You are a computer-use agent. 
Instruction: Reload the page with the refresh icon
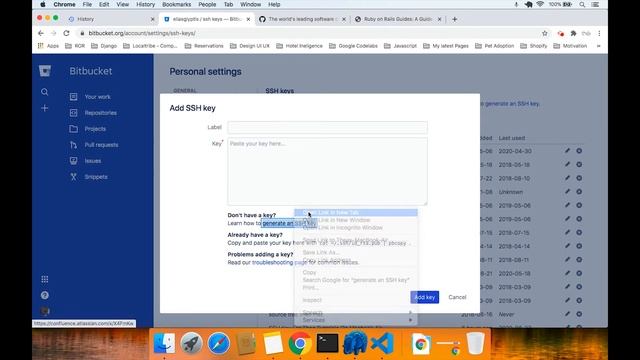(67, 33)
